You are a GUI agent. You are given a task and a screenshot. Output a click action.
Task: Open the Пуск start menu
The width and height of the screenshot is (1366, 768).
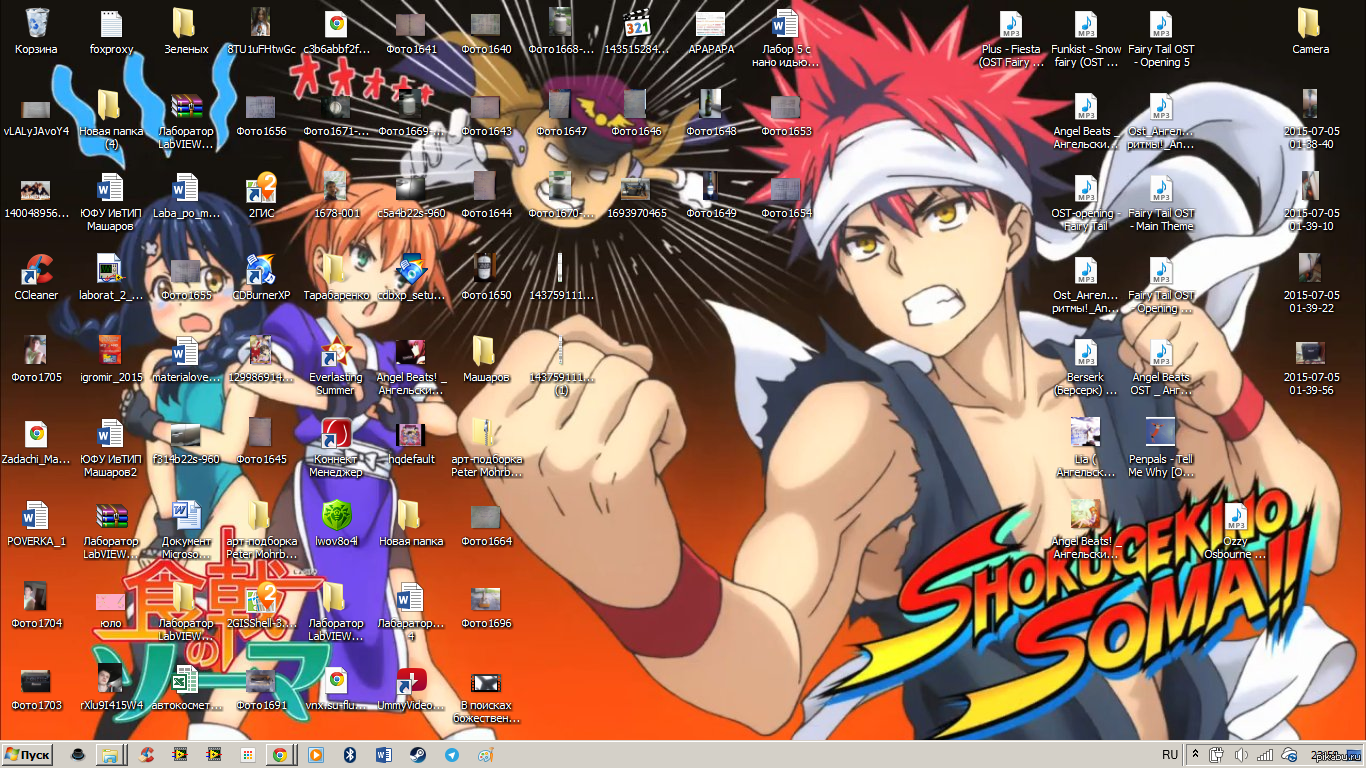[28, 755]
